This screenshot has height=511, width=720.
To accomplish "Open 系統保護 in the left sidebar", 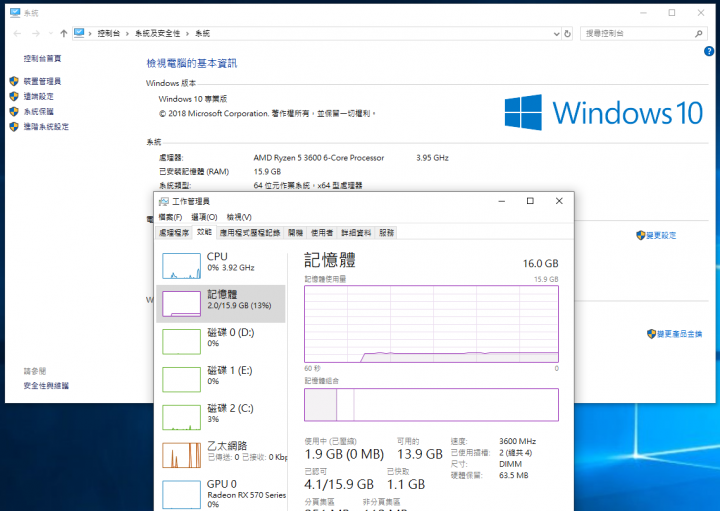I will [39, 112].
